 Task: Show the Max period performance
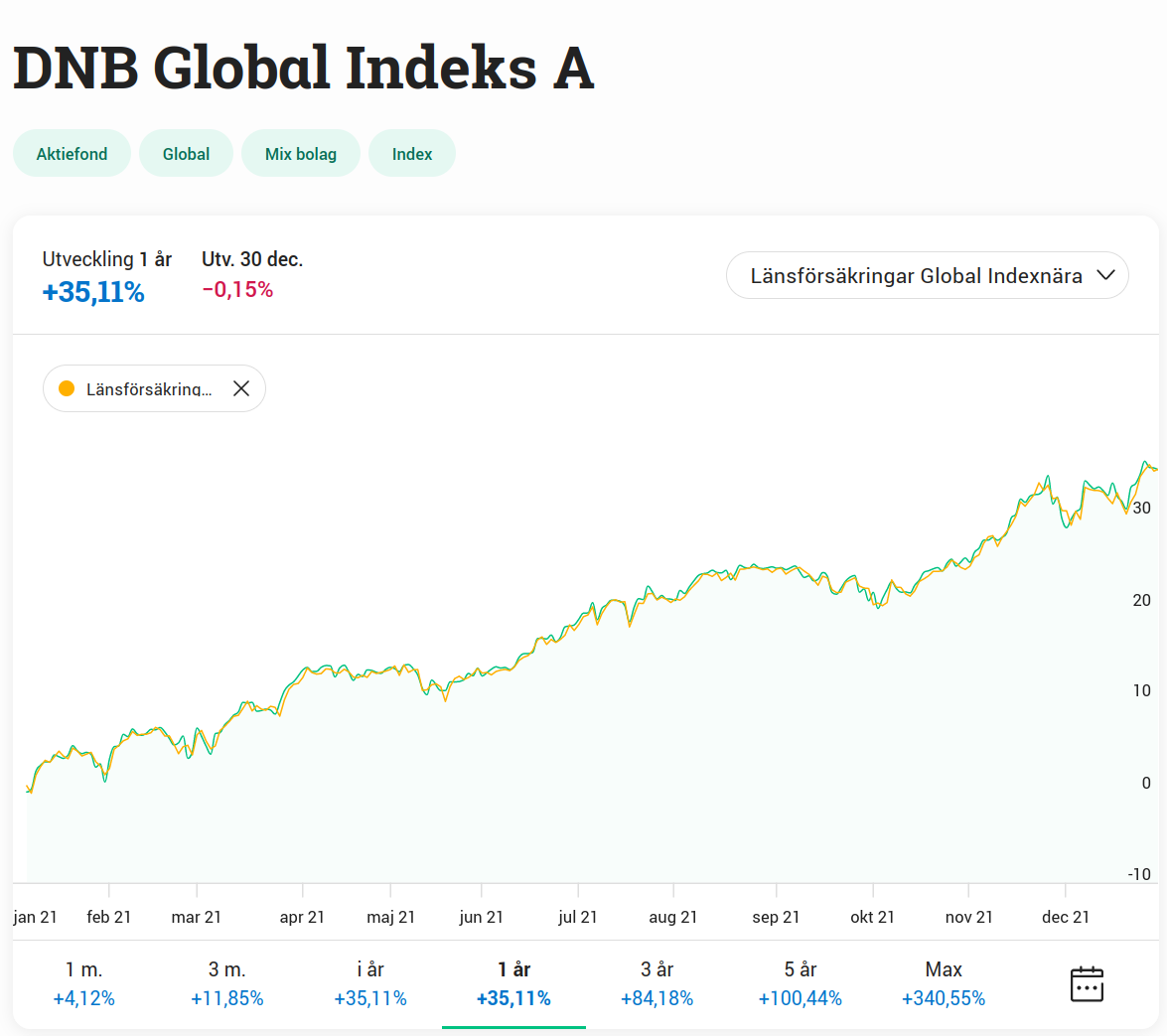(x=943, y=983)
